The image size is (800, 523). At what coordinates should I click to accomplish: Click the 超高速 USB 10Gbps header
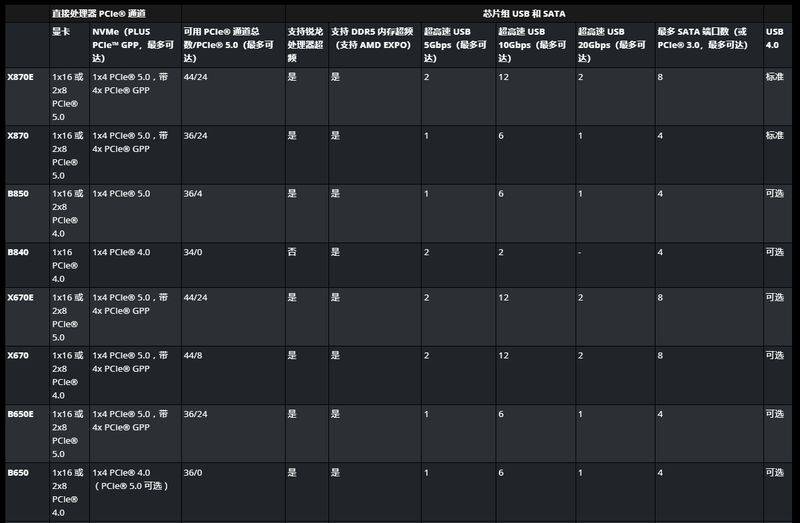(532, 45)
